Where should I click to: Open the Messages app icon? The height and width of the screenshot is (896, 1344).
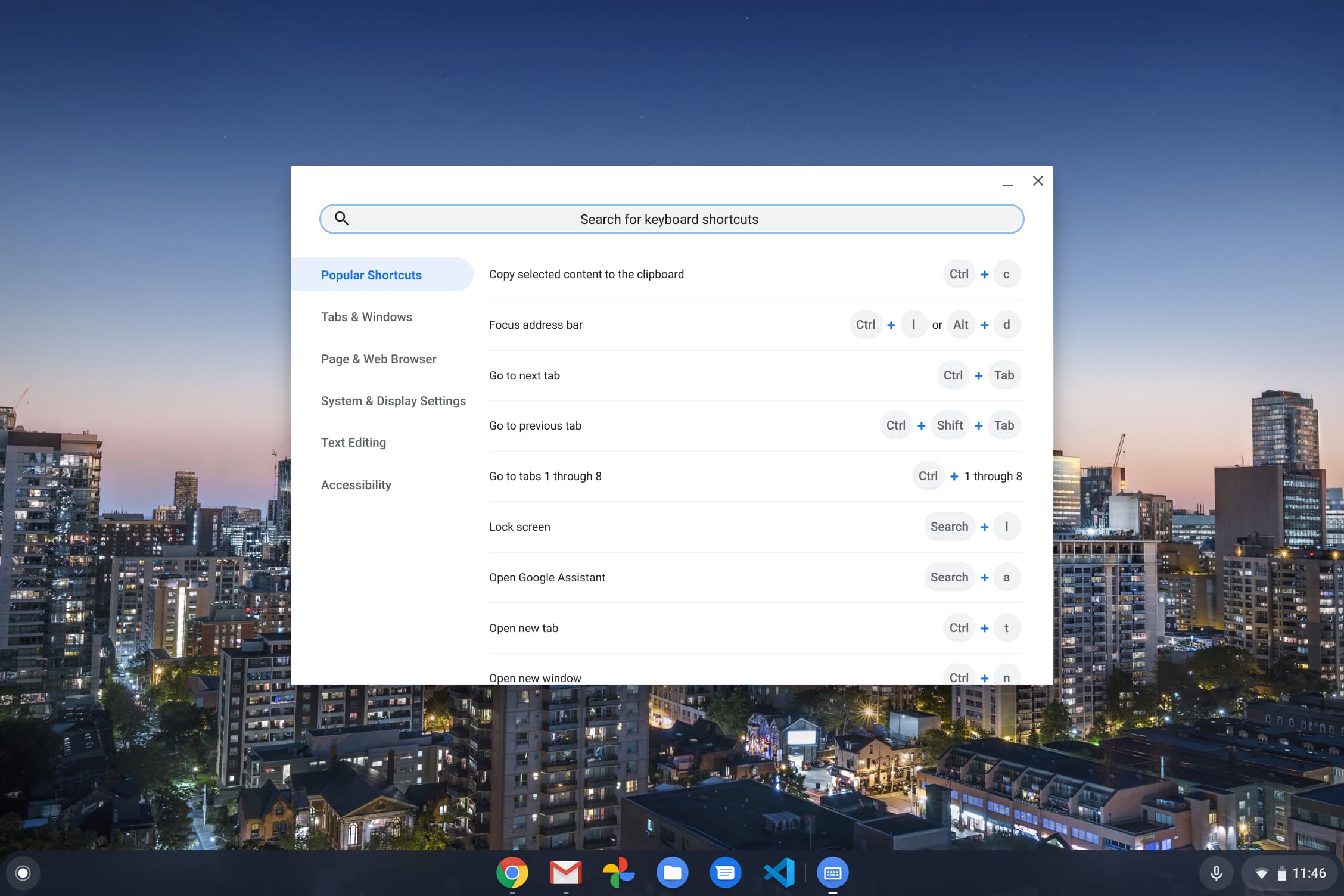coord(726,873)
